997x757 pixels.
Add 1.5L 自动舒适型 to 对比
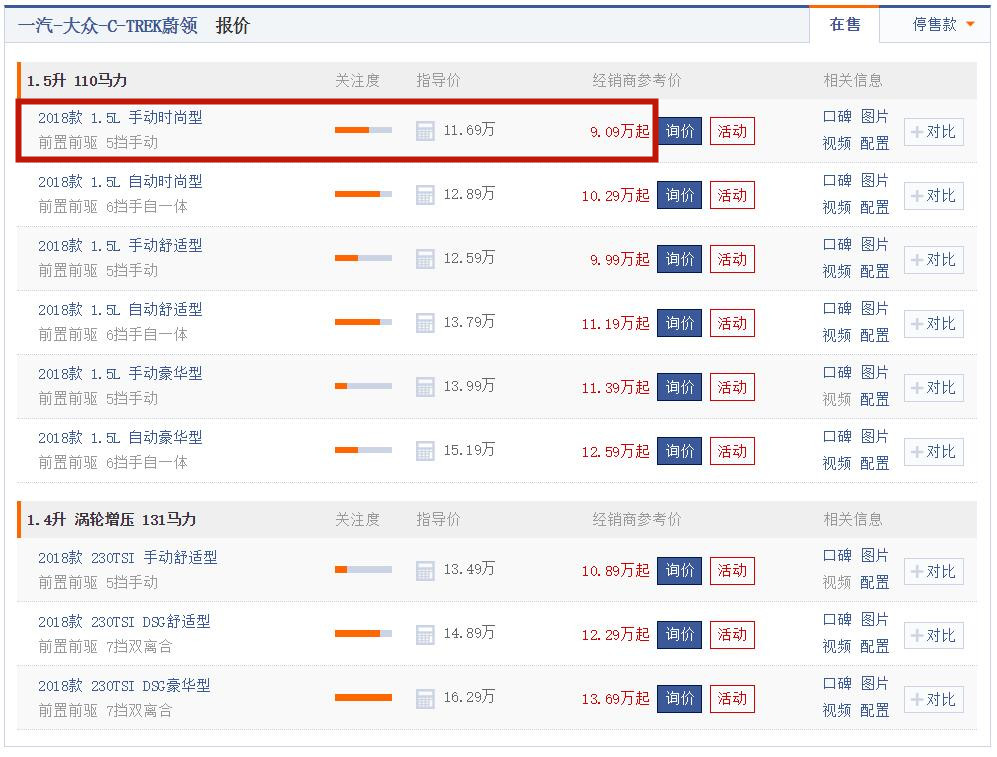[x=933, y=324]
